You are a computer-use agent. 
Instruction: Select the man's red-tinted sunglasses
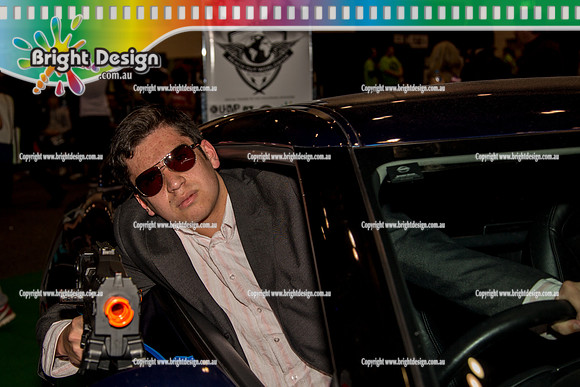(x=167, y=169)
